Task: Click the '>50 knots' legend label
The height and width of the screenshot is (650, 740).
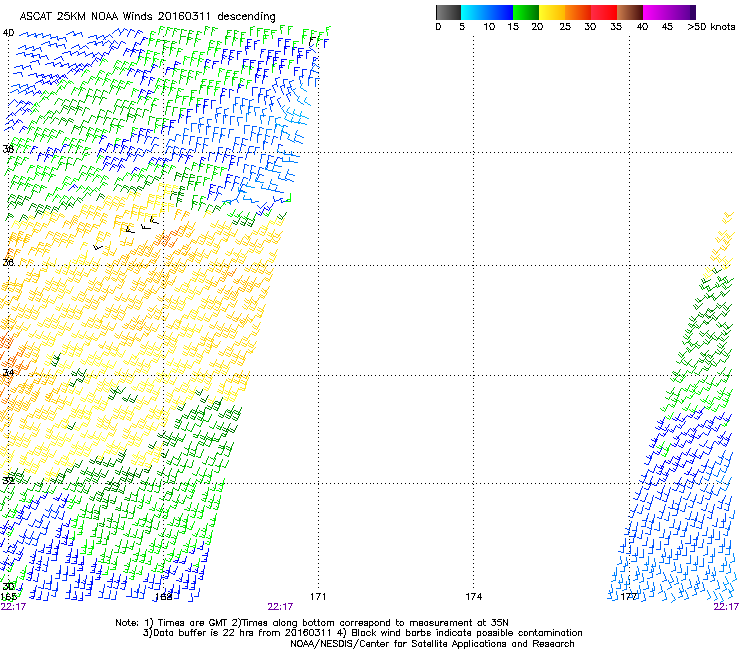Action: pos(711,27)
